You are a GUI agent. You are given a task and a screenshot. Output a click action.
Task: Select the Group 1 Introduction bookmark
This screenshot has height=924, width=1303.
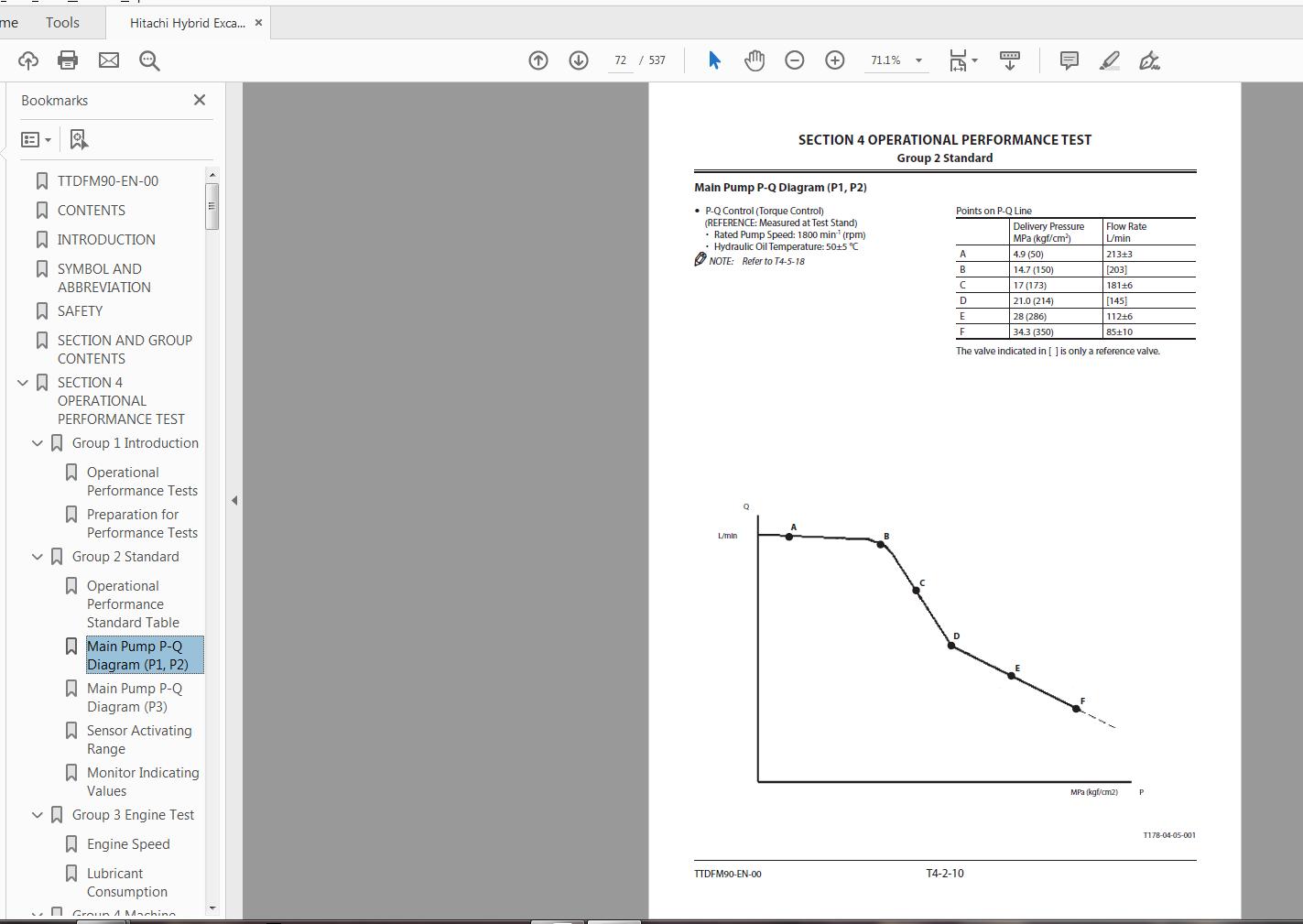(136, 443)
